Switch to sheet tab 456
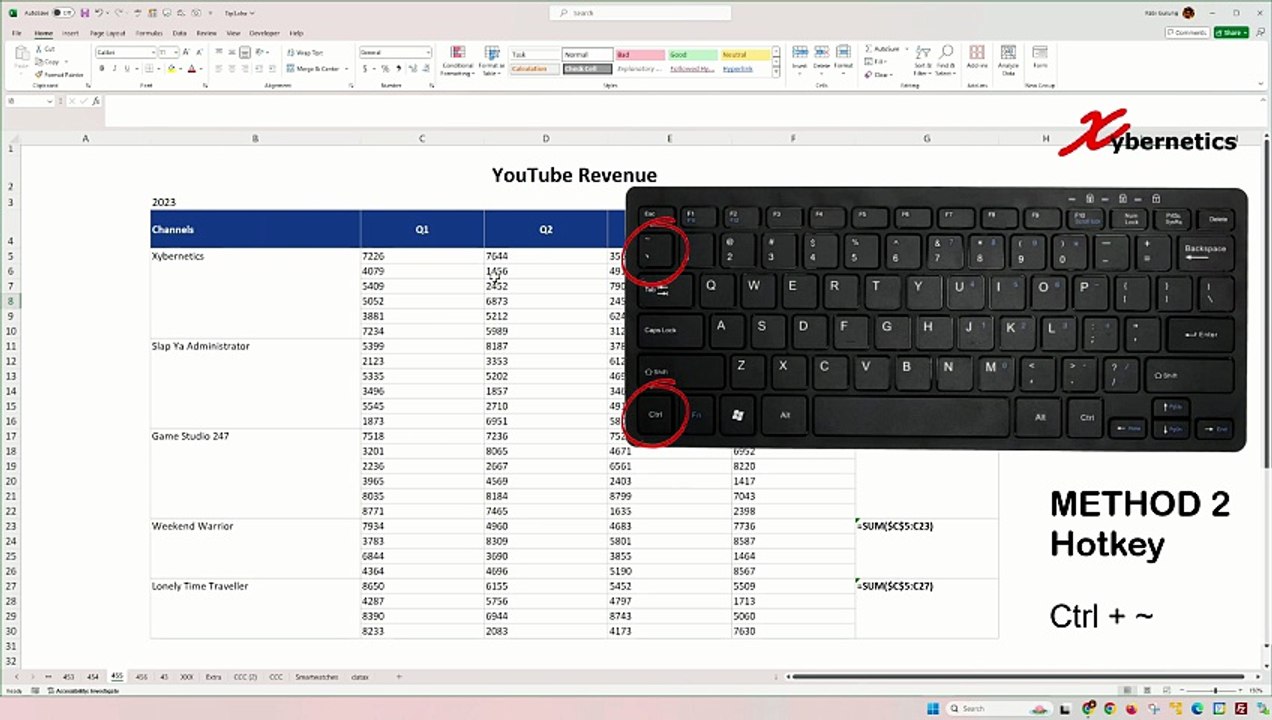 [141, 677]
